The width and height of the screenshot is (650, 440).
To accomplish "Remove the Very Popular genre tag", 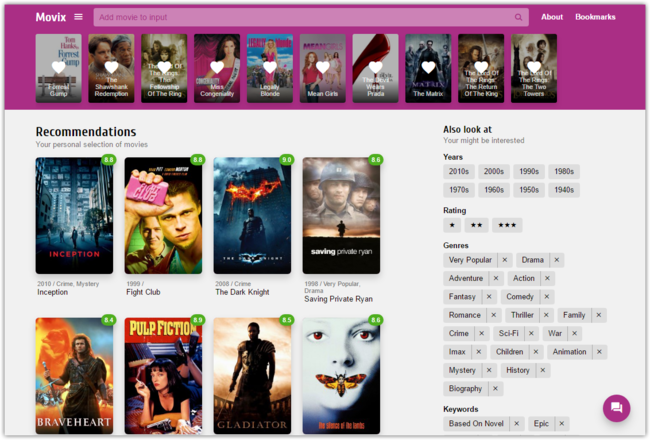I will [505, 260].
